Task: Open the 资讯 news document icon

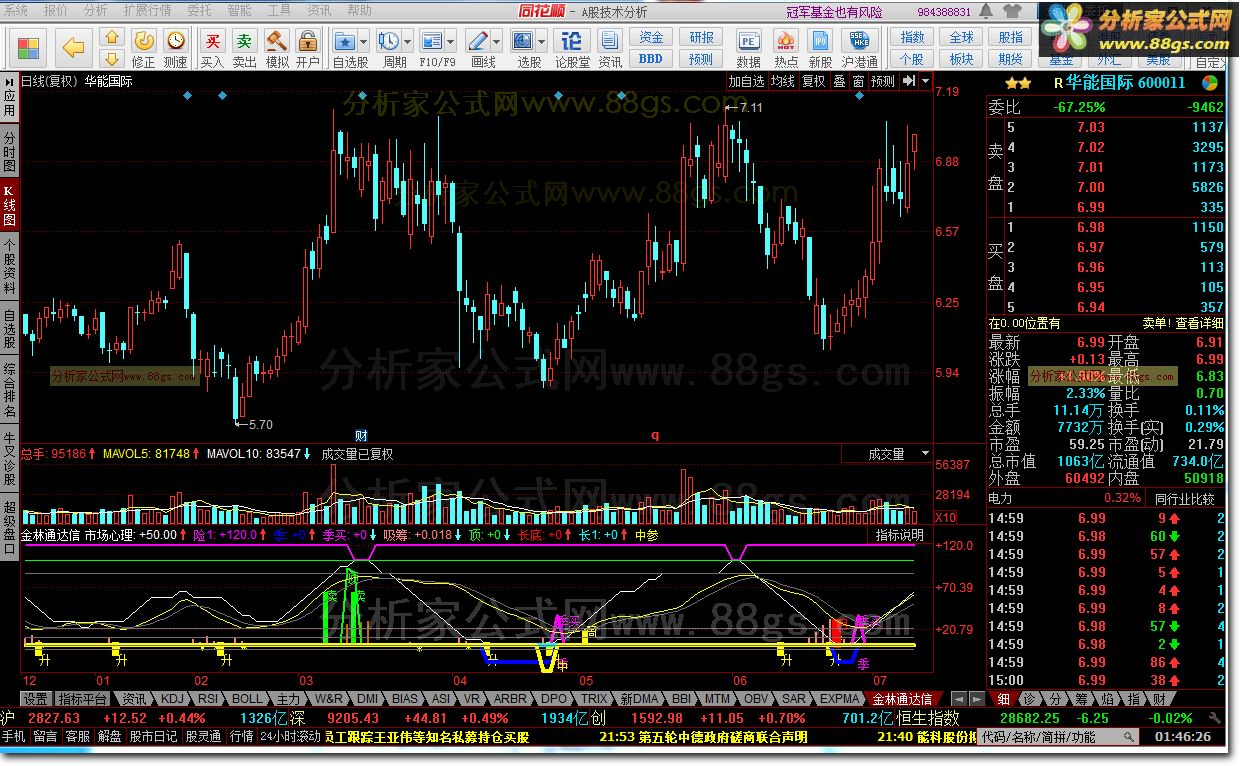Action: [610, 40]
